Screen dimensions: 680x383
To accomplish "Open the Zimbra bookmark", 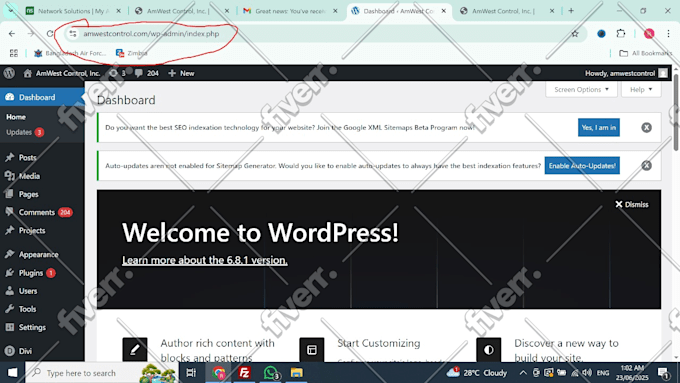I will (131, 53).
